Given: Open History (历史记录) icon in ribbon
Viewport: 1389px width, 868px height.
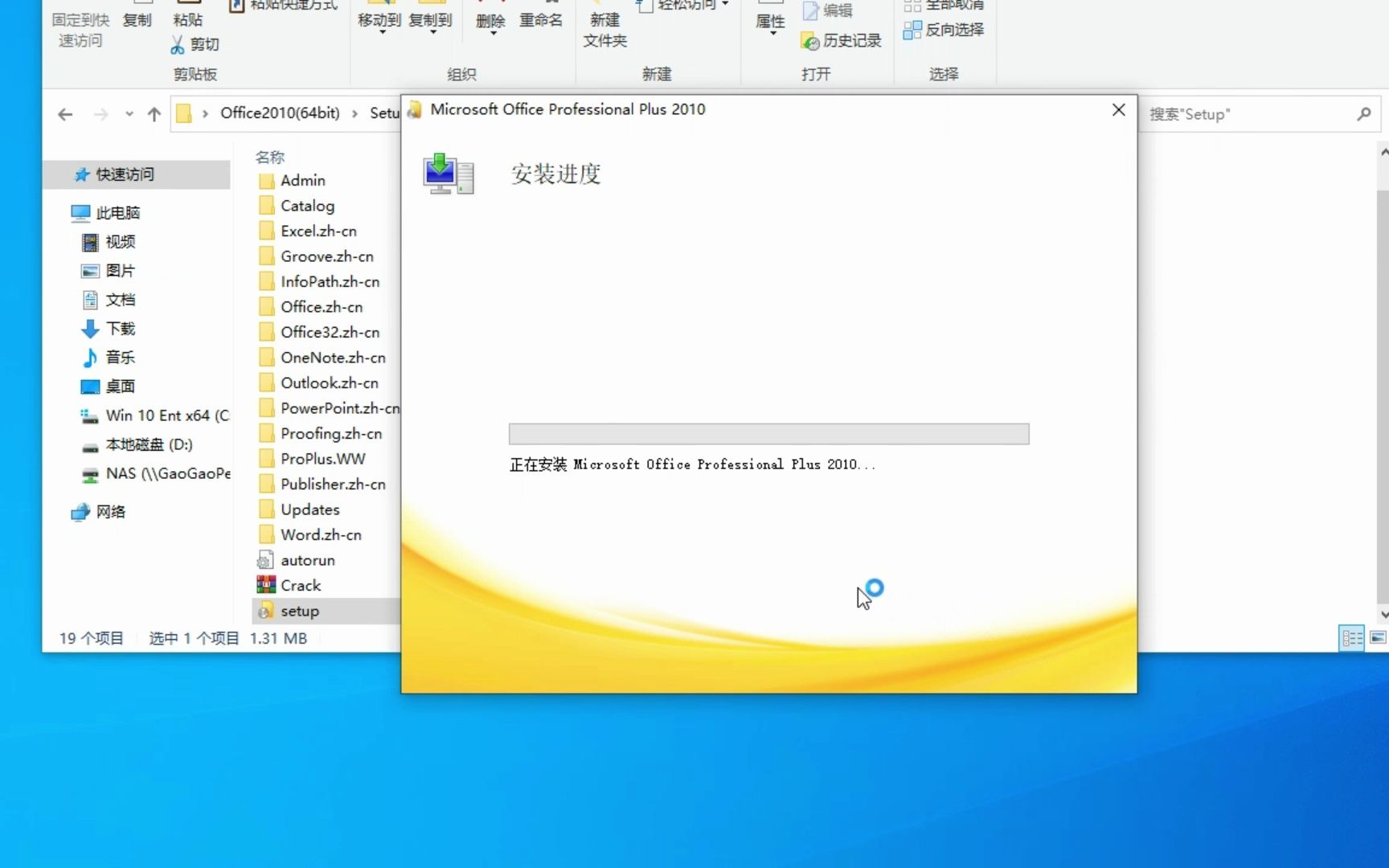Looking at the screenshot, I should tap(810, 41).
